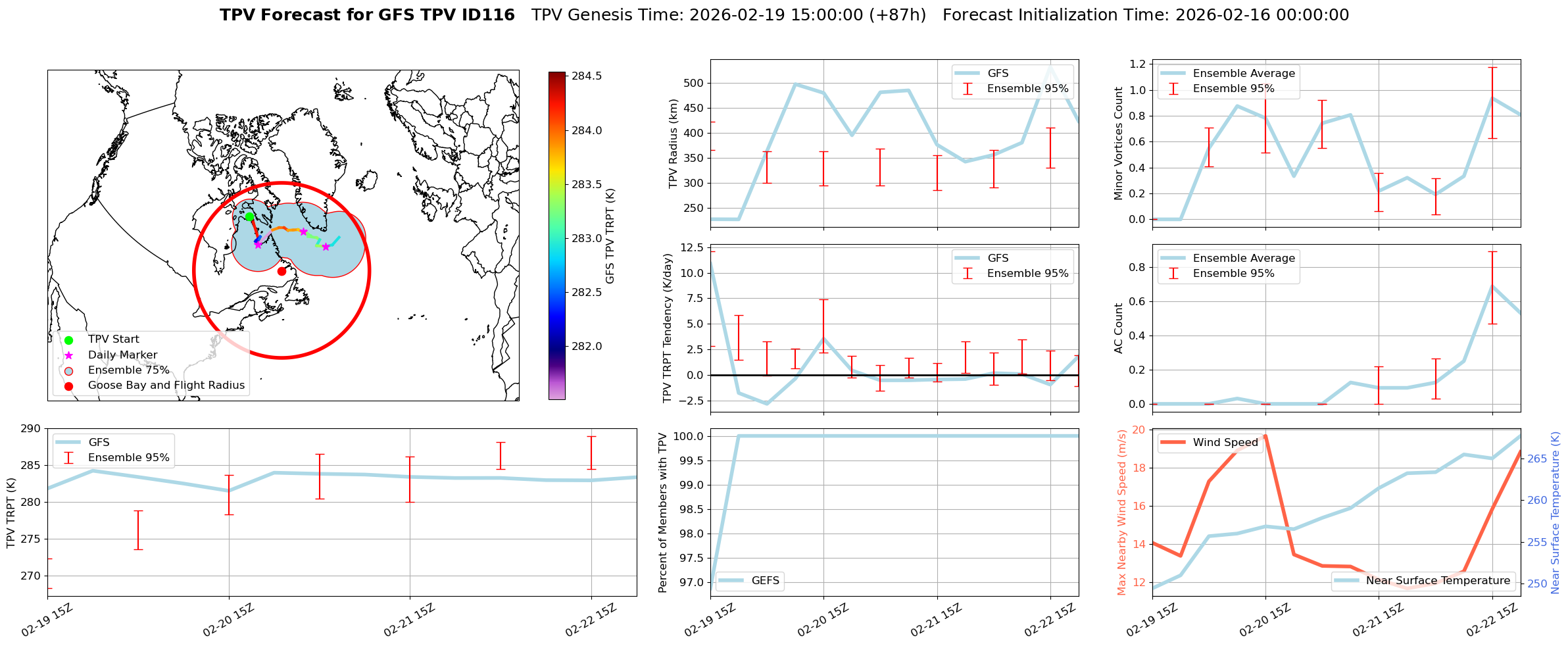Click the TPV Radius (km) axis label
The image size is (1568, 646).
click(x=673, y=143)
